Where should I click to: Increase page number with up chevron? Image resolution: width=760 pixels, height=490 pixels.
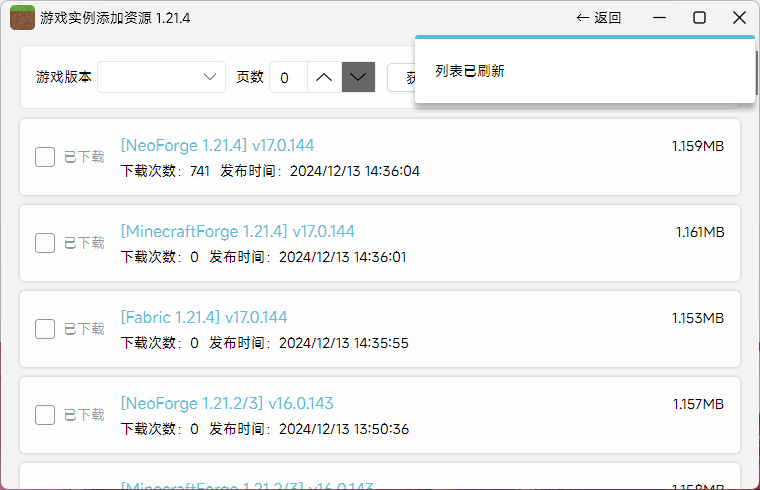click(x=324, y=77)
